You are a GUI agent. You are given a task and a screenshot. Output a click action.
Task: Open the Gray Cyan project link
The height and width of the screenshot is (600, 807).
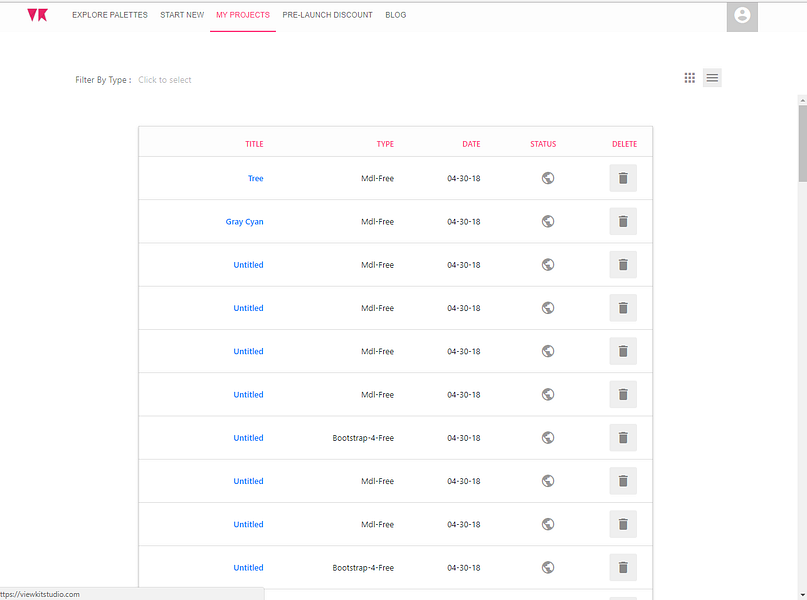coord(244,222)
